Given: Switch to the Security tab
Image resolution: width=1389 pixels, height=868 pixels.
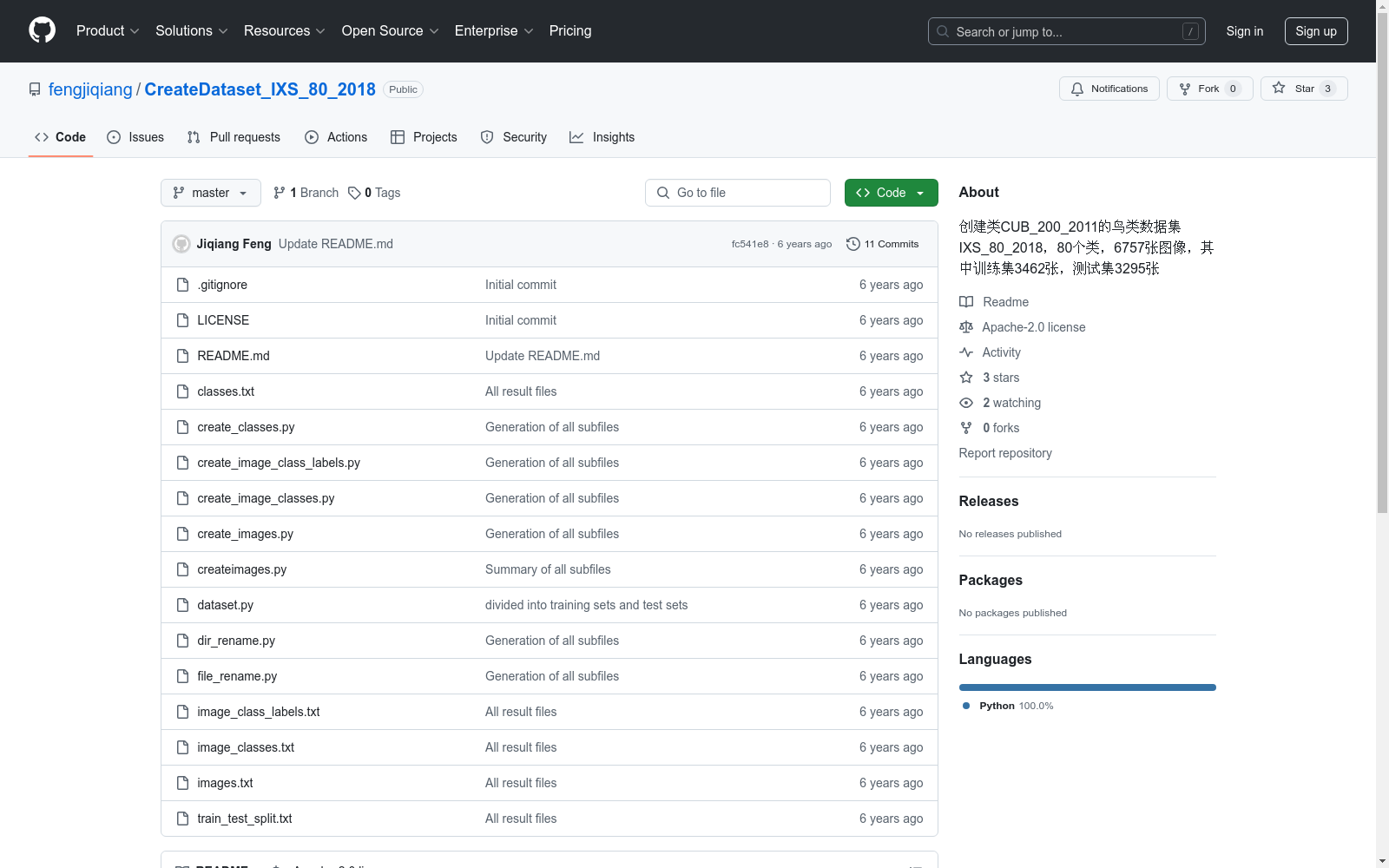Looking at the screenshot, I should tap(514, 137).
